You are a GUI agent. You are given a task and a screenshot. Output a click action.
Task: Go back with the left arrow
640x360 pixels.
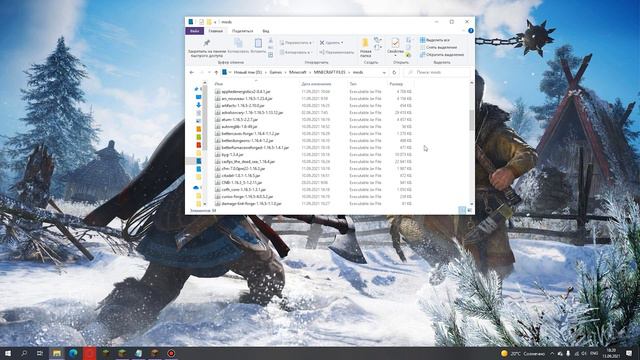(192, 72)
